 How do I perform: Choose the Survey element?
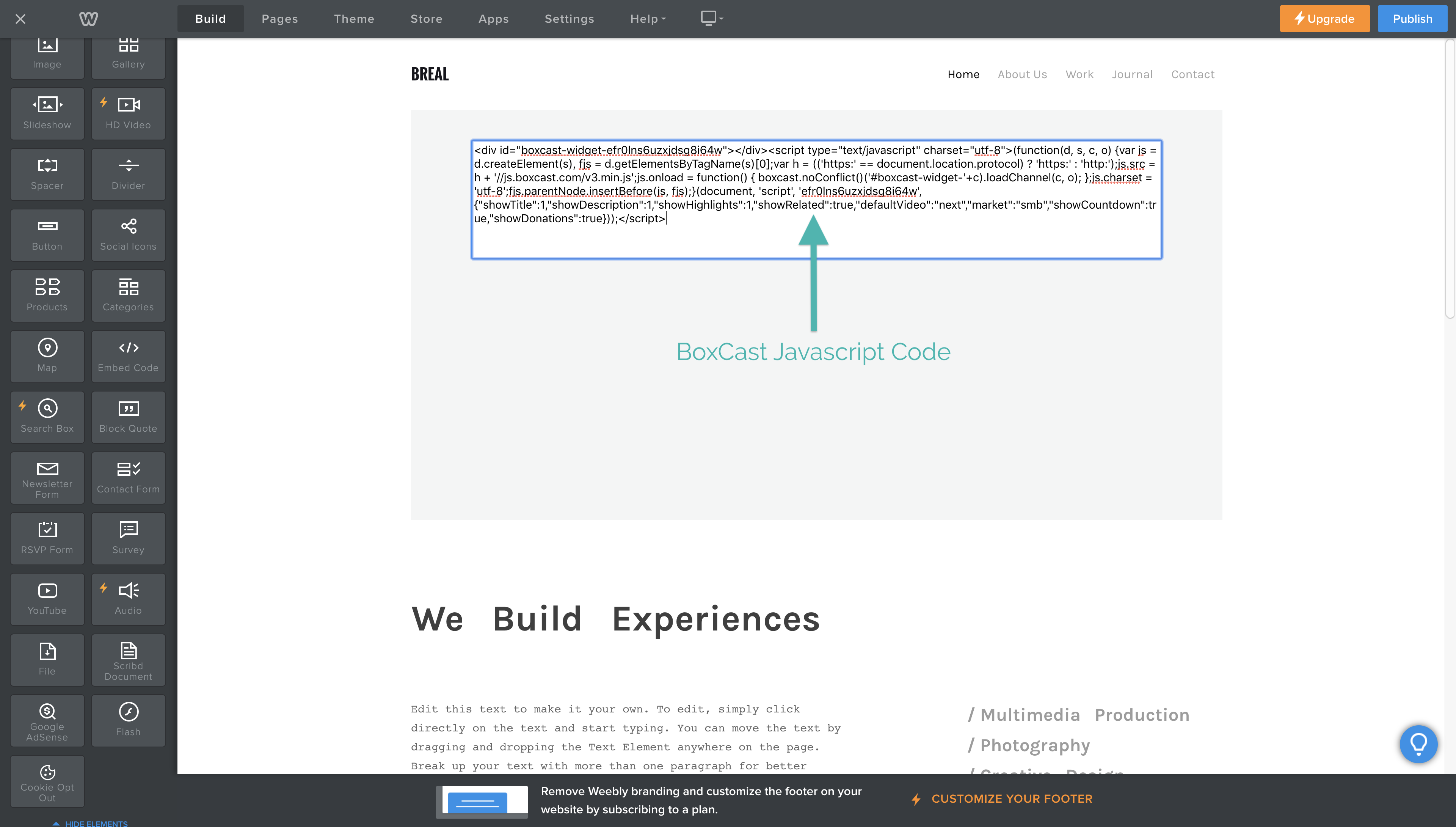tap(128, 538)
